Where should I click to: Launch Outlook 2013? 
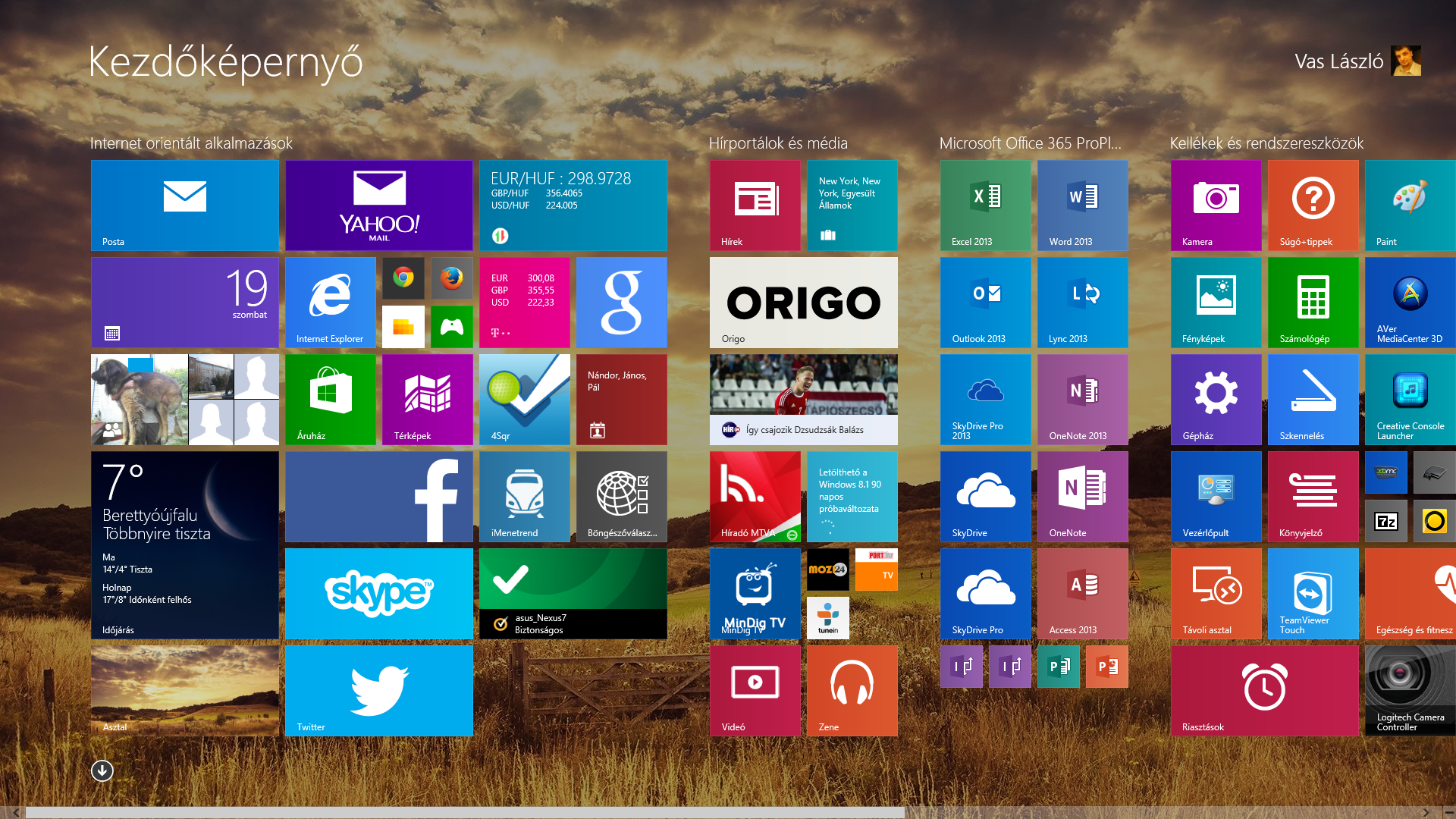click(985, 303)
